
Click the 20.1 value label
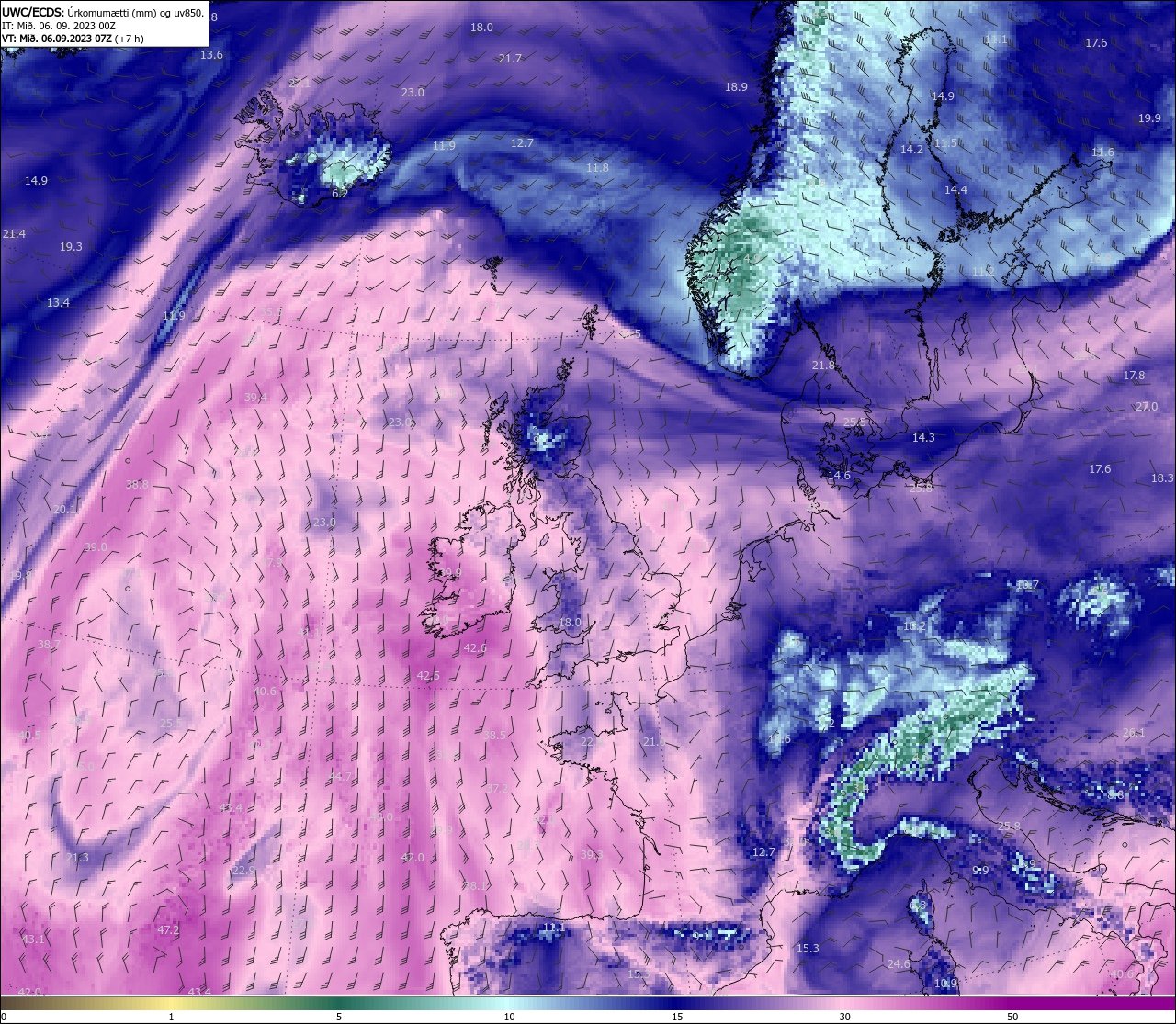[64, 510]
